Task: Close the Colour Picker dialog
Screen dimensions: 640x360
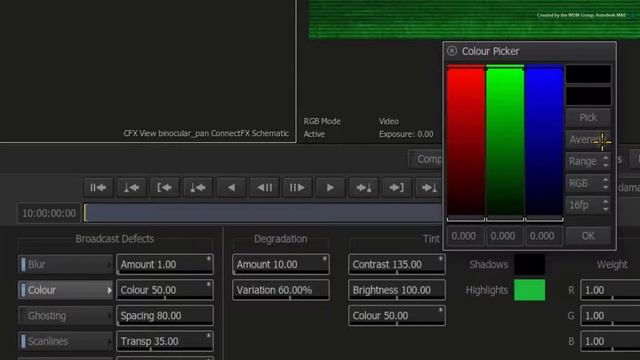Action: tap(452, 51)
